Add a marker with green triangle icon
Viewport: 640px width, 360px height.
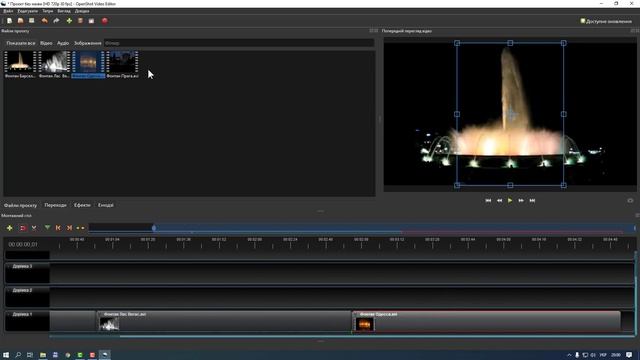click(x=47, y=228)
